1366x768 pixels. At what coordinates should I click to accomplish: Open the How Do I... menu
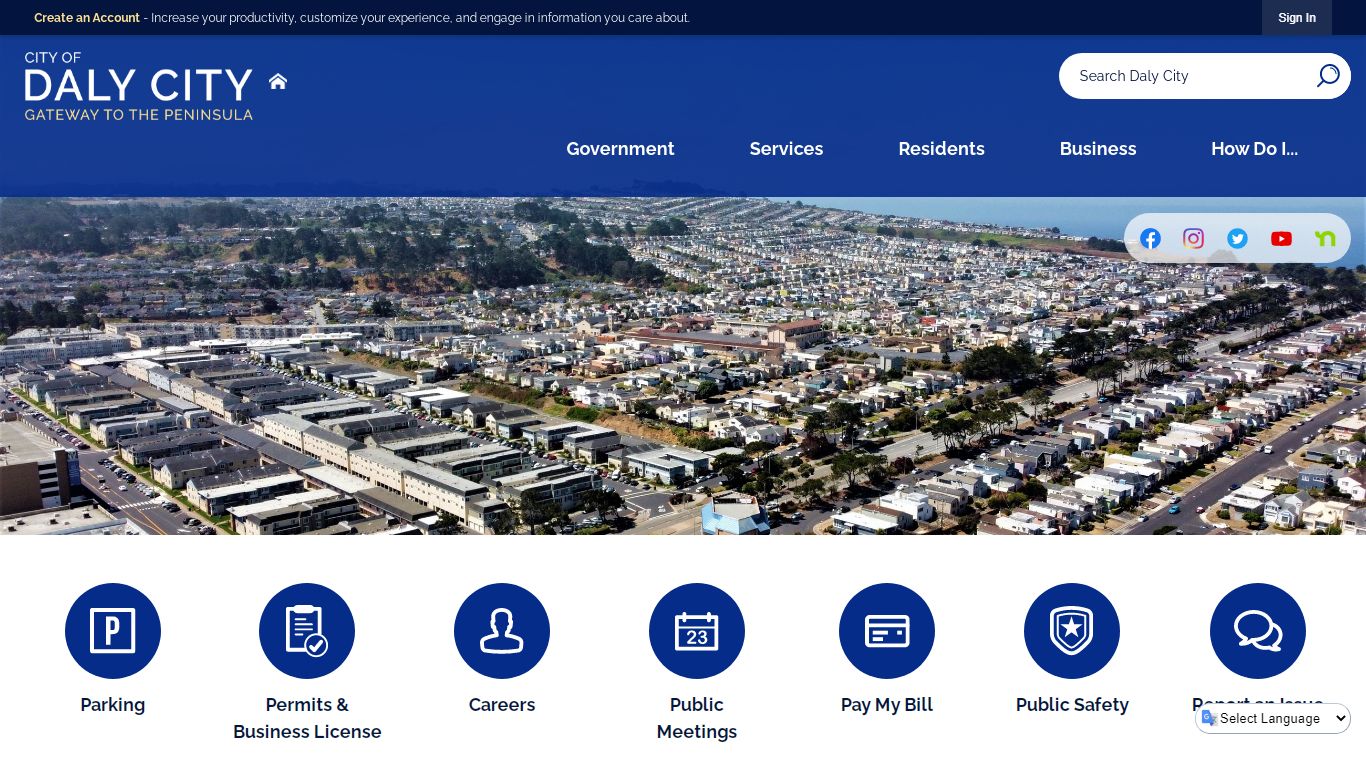[1254, 148]
